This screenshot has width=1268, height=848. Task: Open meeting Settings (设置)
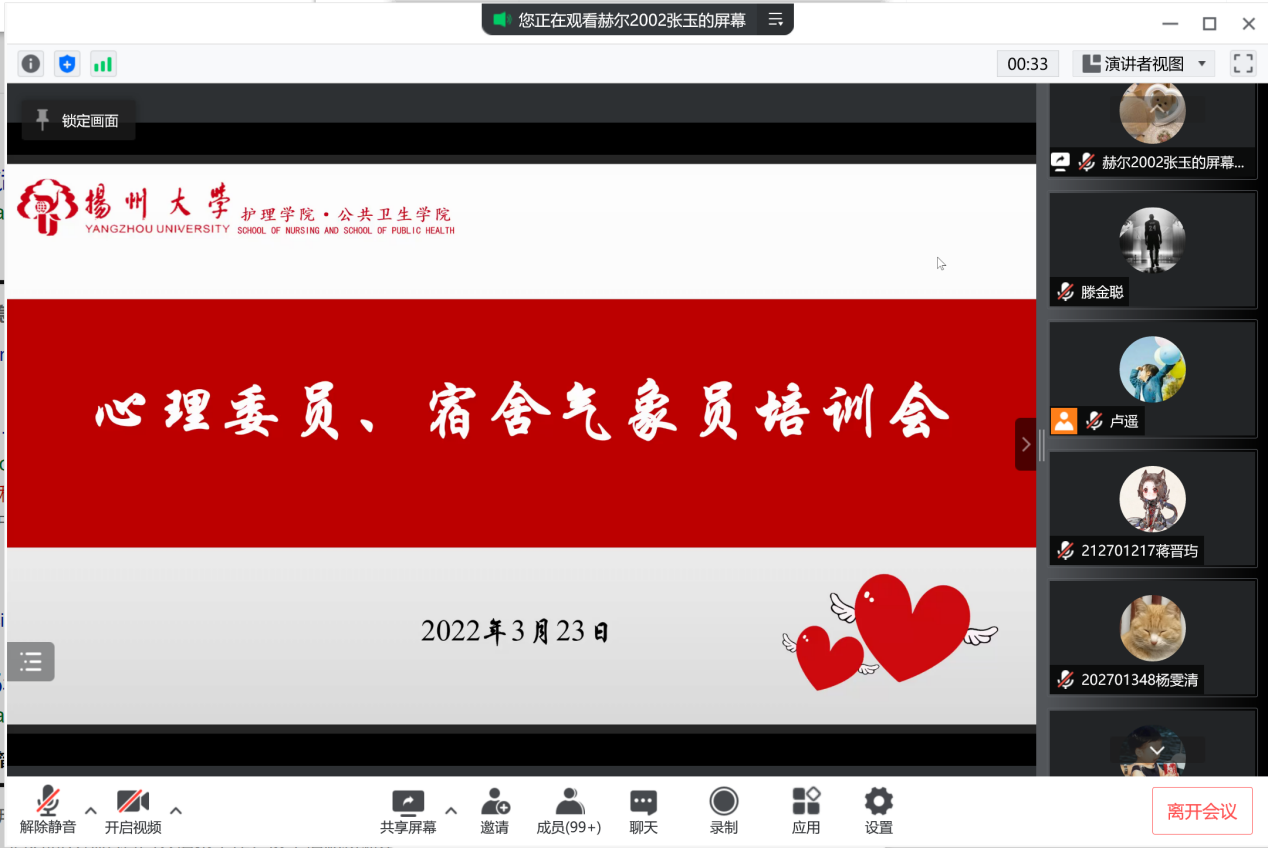[878, 811]
